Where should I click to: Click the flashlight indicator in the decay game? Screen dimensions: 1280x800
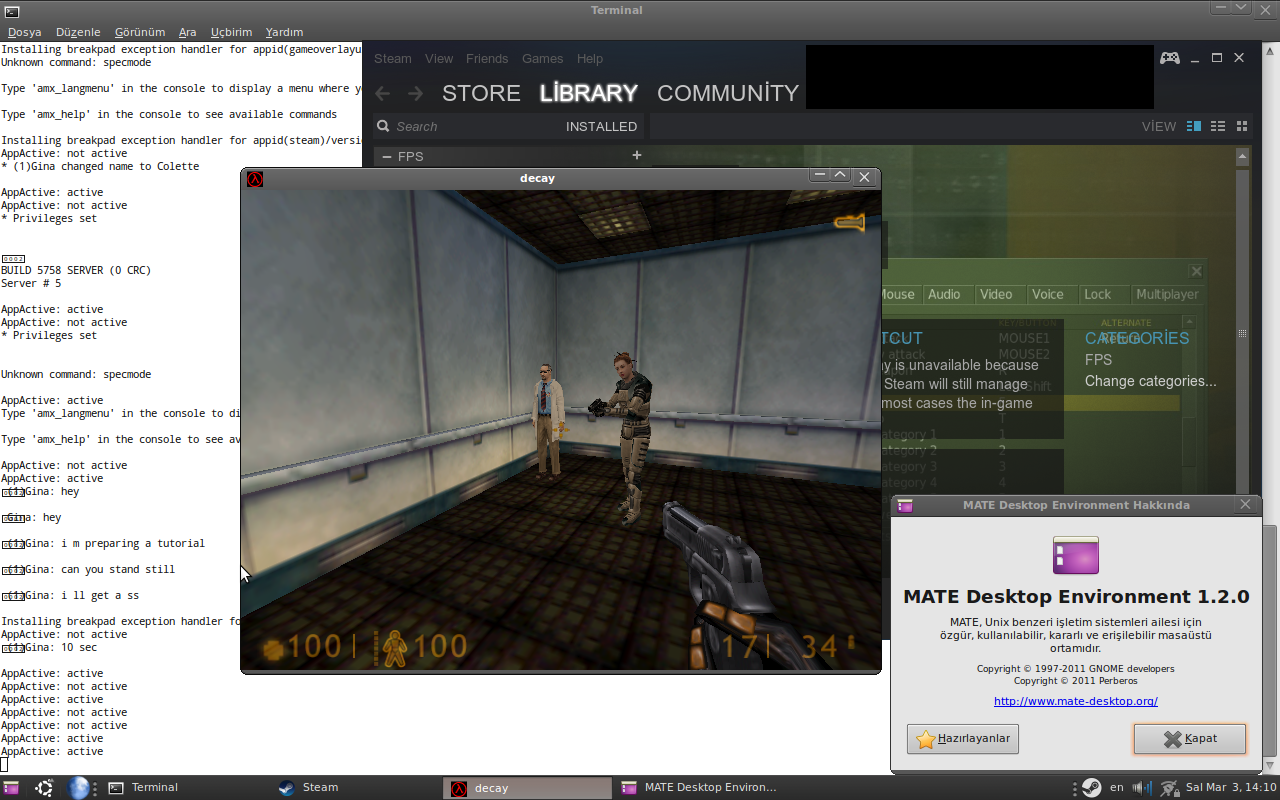tap(849, 223)
